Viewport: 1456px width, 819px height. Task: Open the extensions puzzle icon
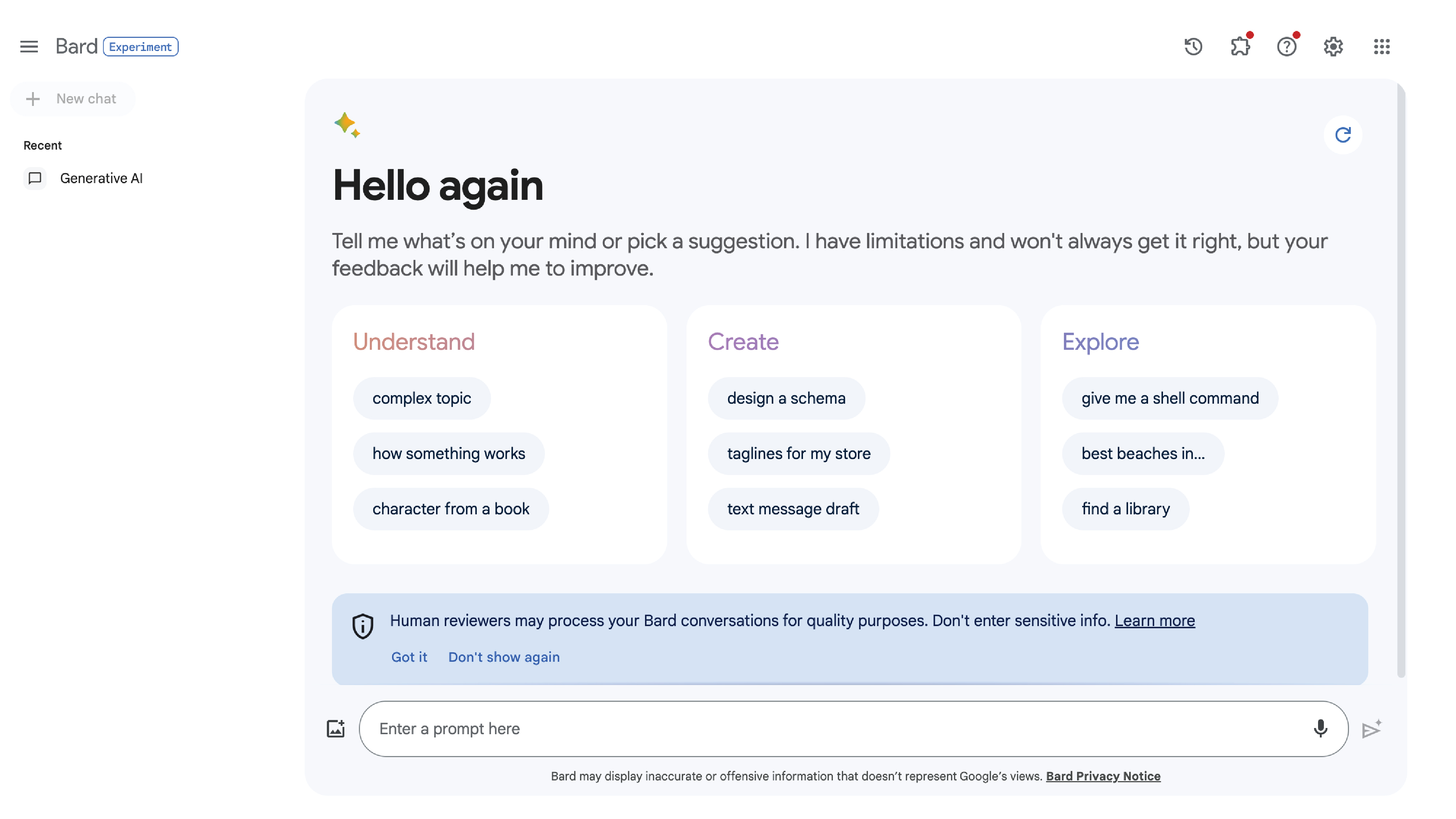pyautogui.click(x=1240, y=46)
